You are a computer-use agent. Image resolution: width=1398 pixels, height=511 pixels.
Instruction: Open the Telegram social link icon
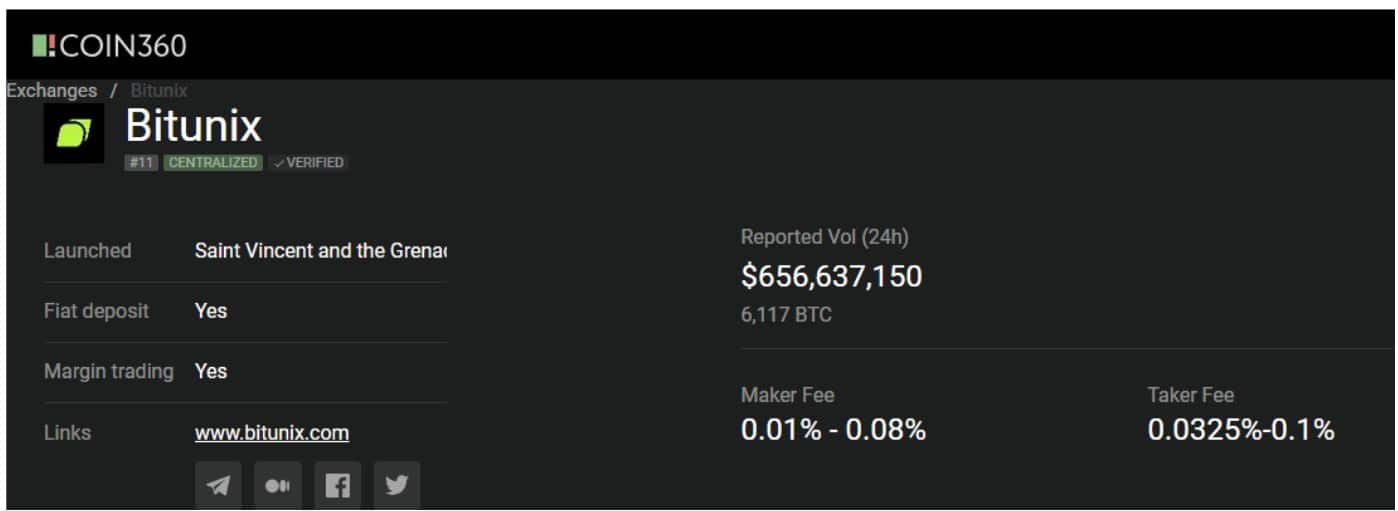(218, 485)
